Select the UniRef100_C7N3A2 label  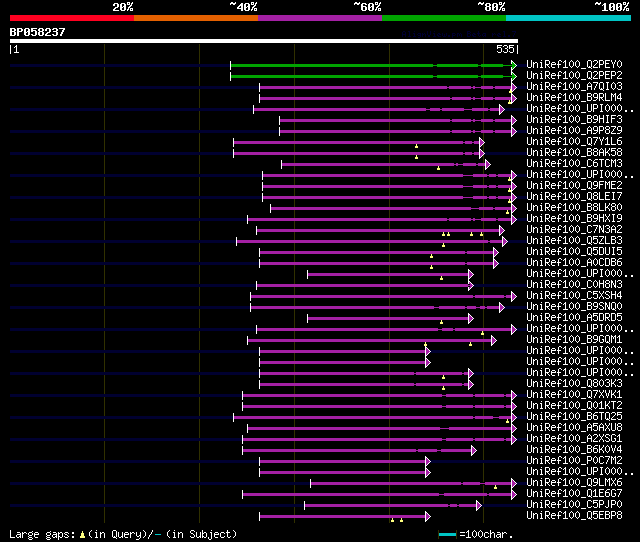pyautogui.click(x=574, y=230)
